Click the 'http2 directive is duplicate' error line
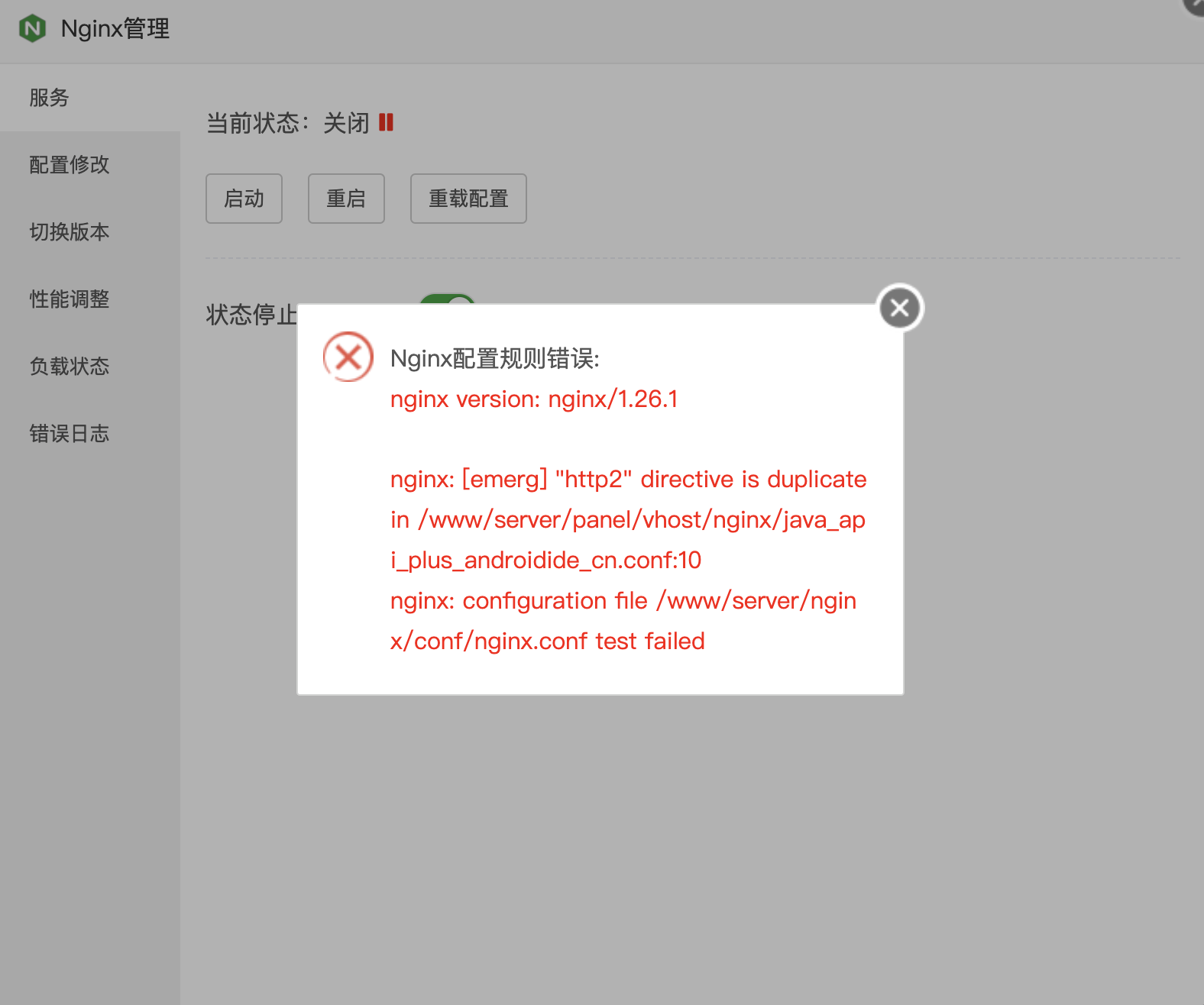The height and width of the screenshot is (1005, 1204). pos(628,480)
